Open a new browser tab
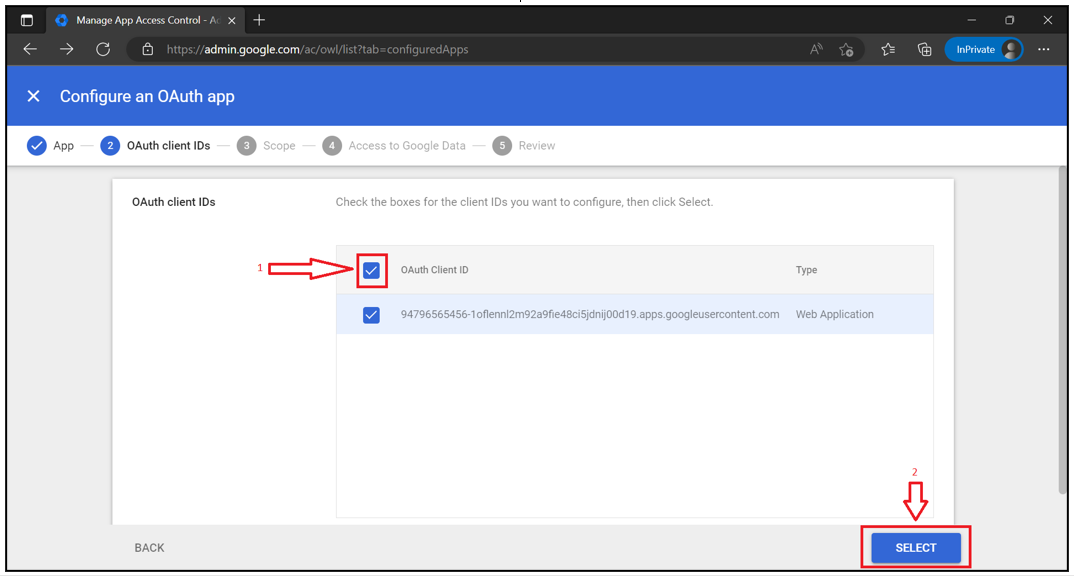The width and height of the screenshot is (1074, 576). [259, 21]
